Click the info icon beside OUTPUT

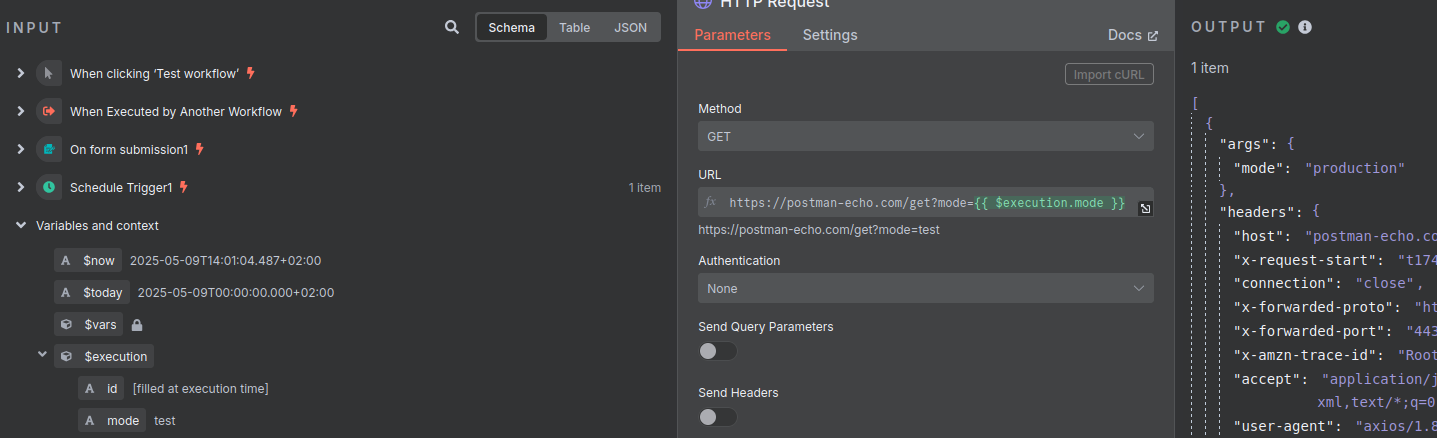pyautogui.click(x=1304, y=27)
